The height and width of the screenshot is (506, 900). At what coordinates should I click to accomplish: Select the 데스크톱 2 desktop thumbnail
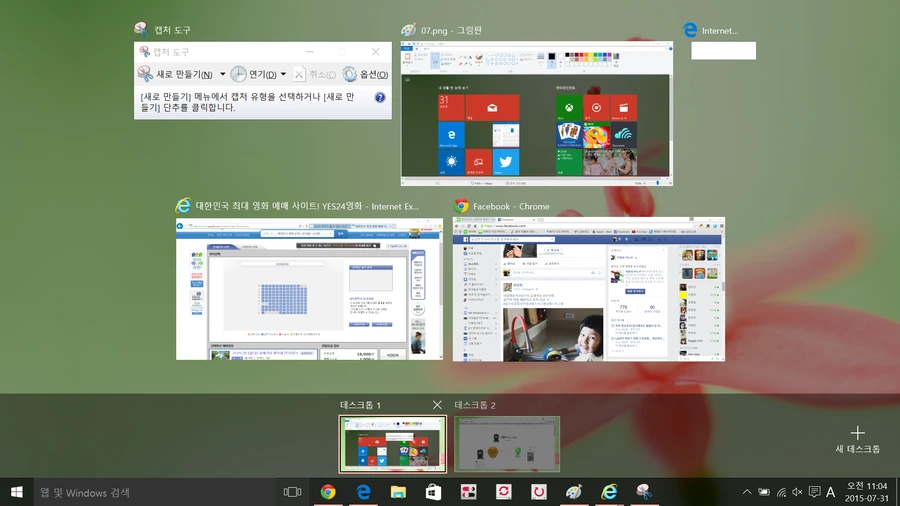[x=507, y=444]
